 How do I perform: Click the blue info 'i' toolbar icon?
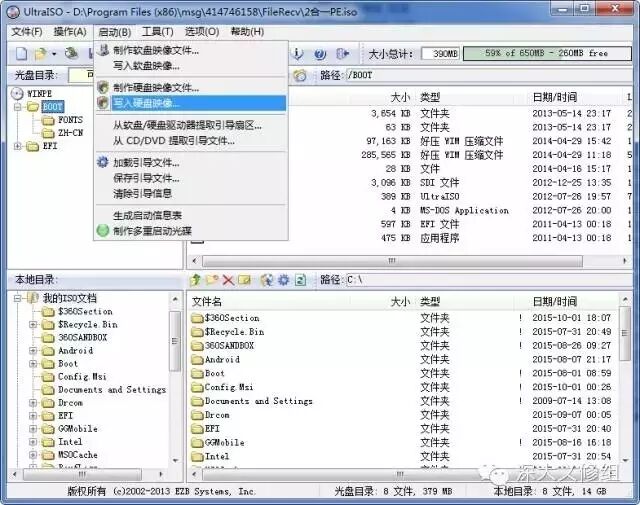point(298,53)
